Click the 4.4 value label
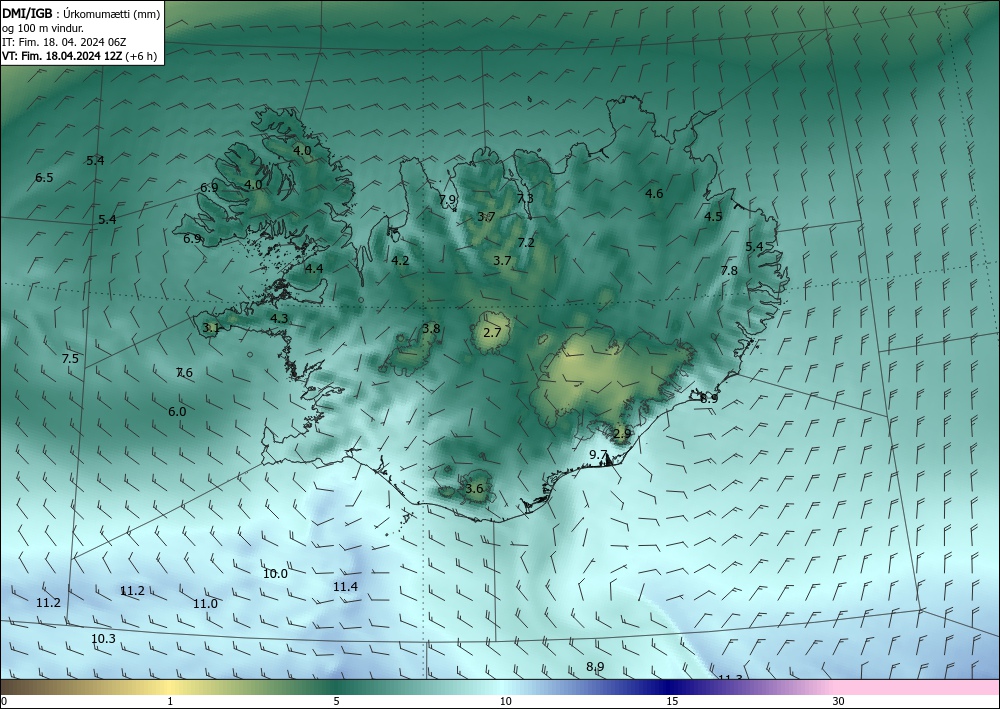Screen dimensions: 1000x709 pyautogui.click(x=314, y=268)
